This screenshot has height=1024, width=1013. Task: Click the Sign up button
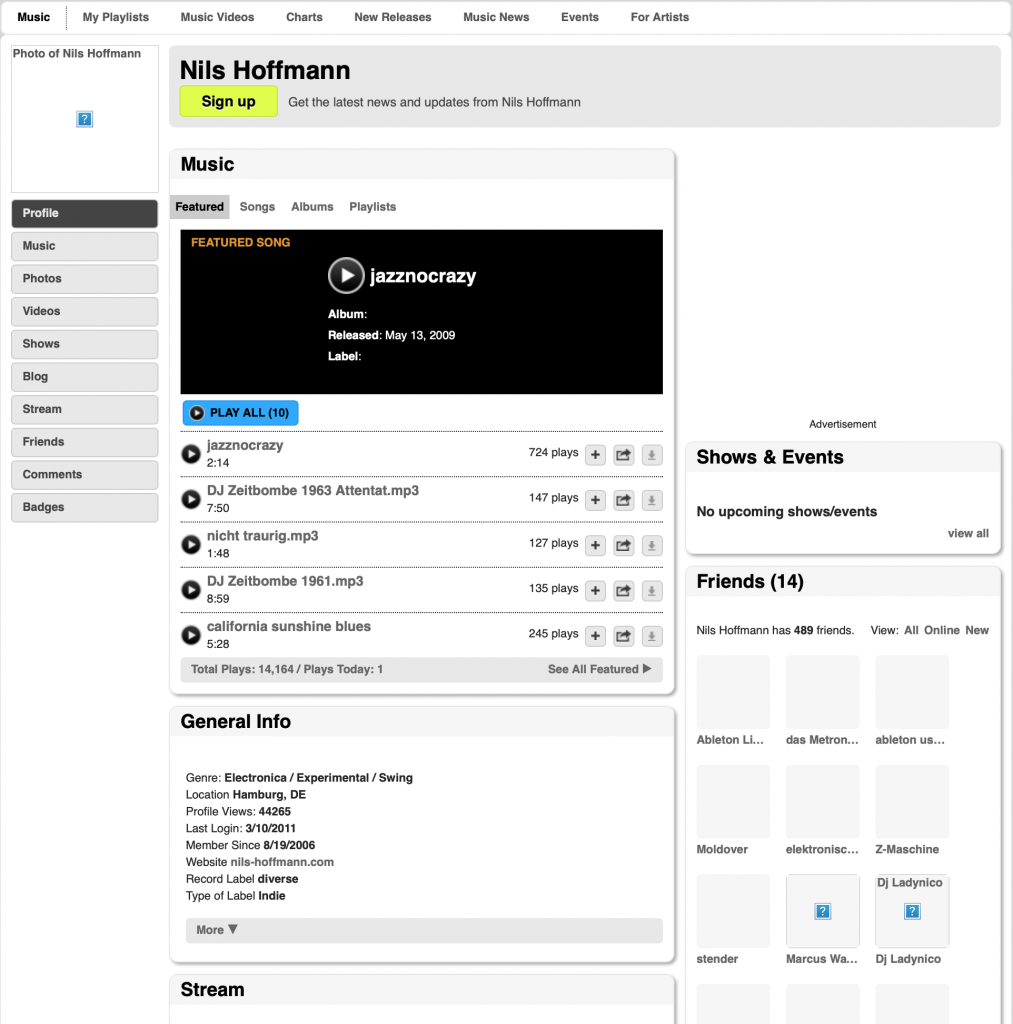pyautogui.click(x=228, y=101)
